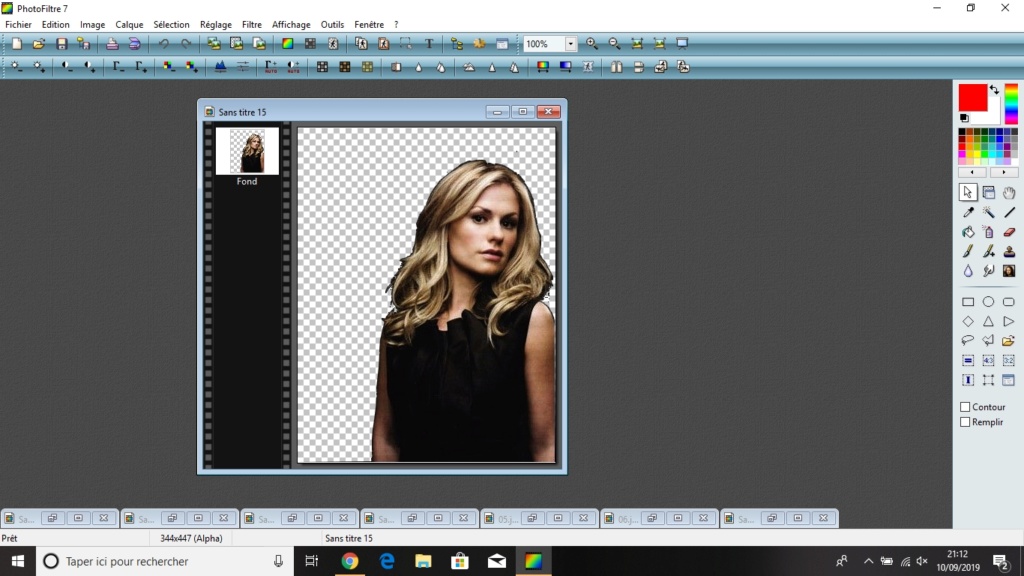Open Google Chrome from the taskbar

pyautogui.click(x=350, y=561)
